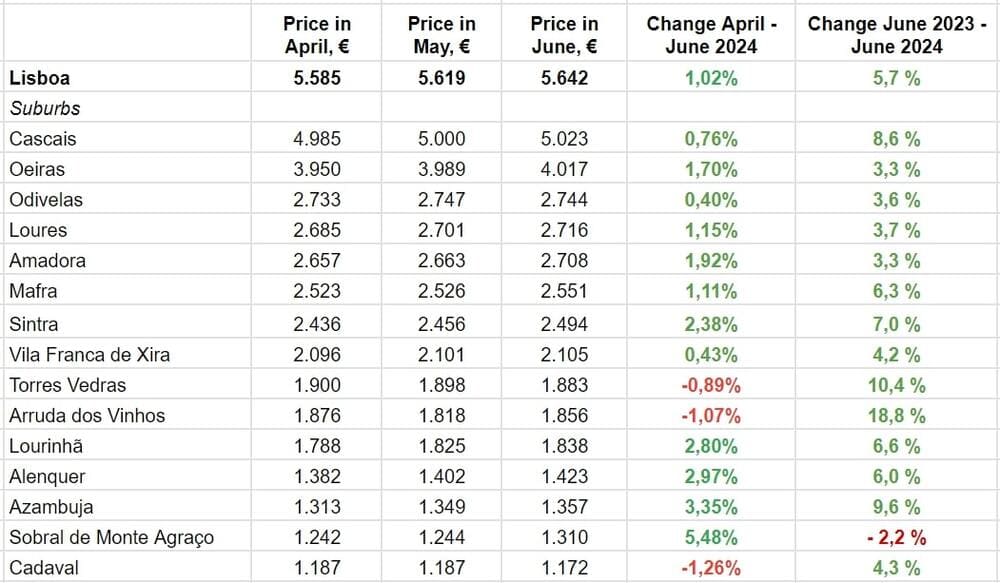Click the Sintra 2,38% change cell
1000x583 pixels.
click(711, 324)
